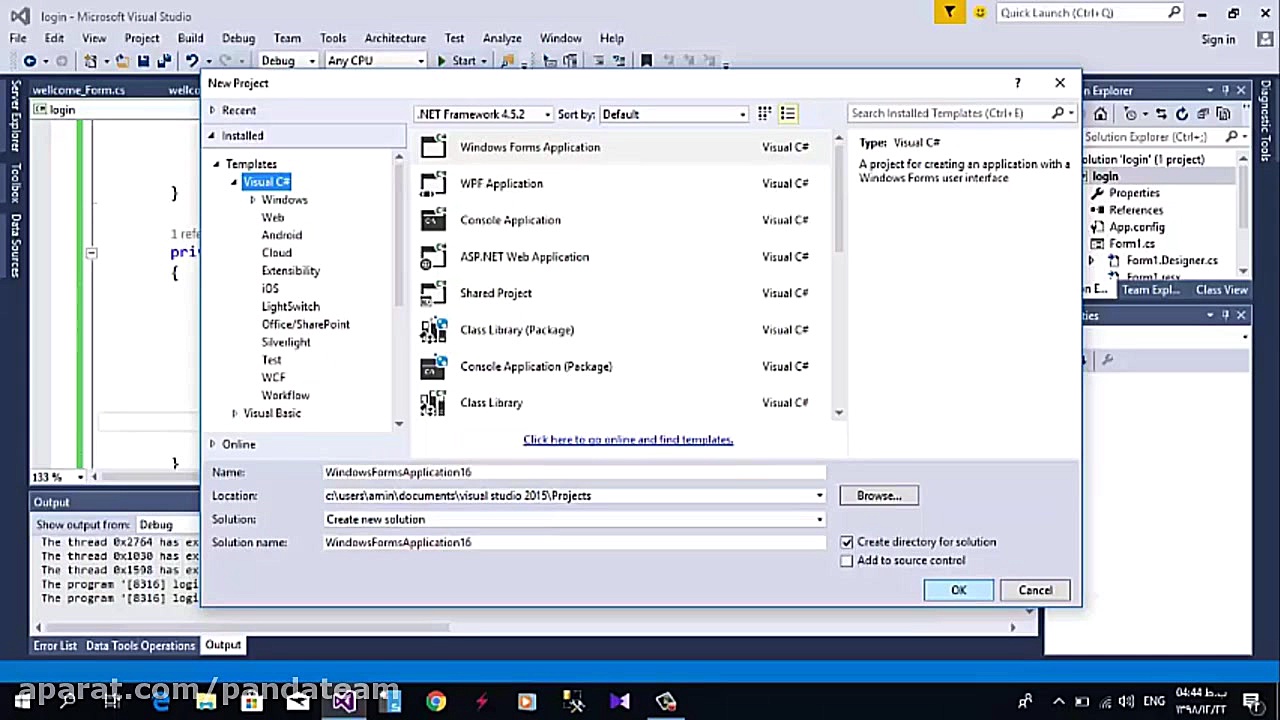Click the Browse... button

pyautogui.click(x=879, y=496)
